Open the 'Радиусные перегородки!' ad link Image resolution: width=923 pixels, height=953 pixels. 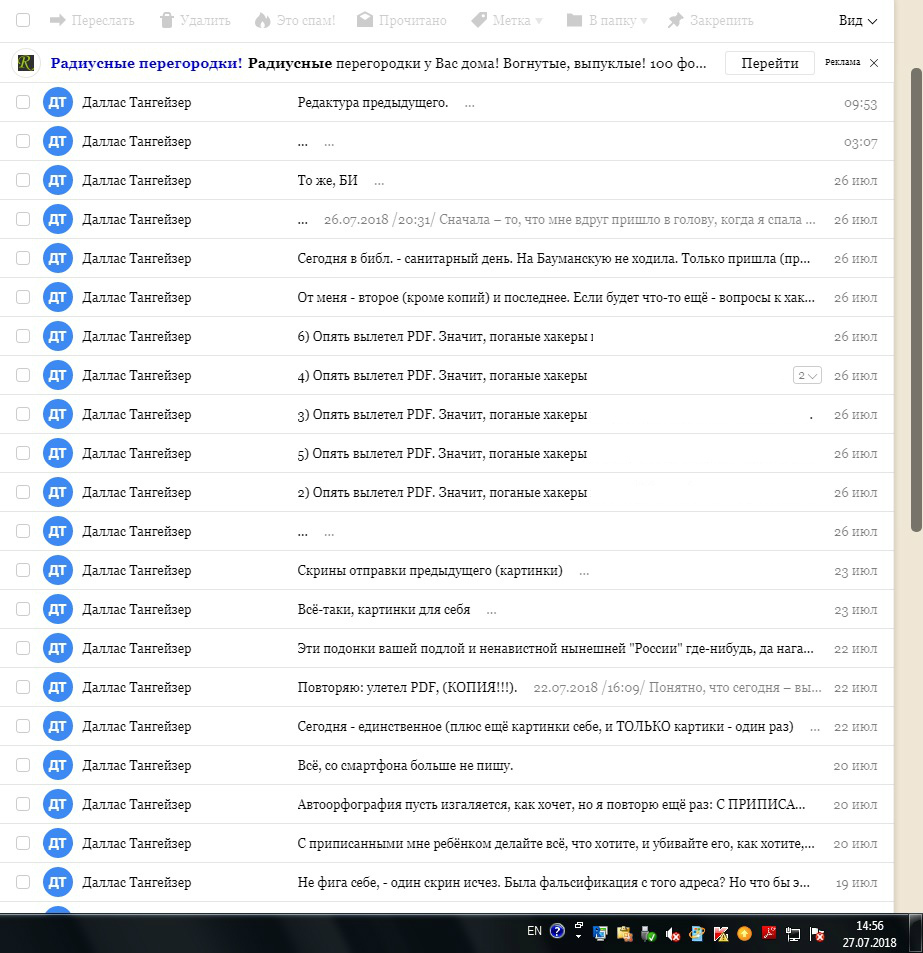click(x=146, y=63)
